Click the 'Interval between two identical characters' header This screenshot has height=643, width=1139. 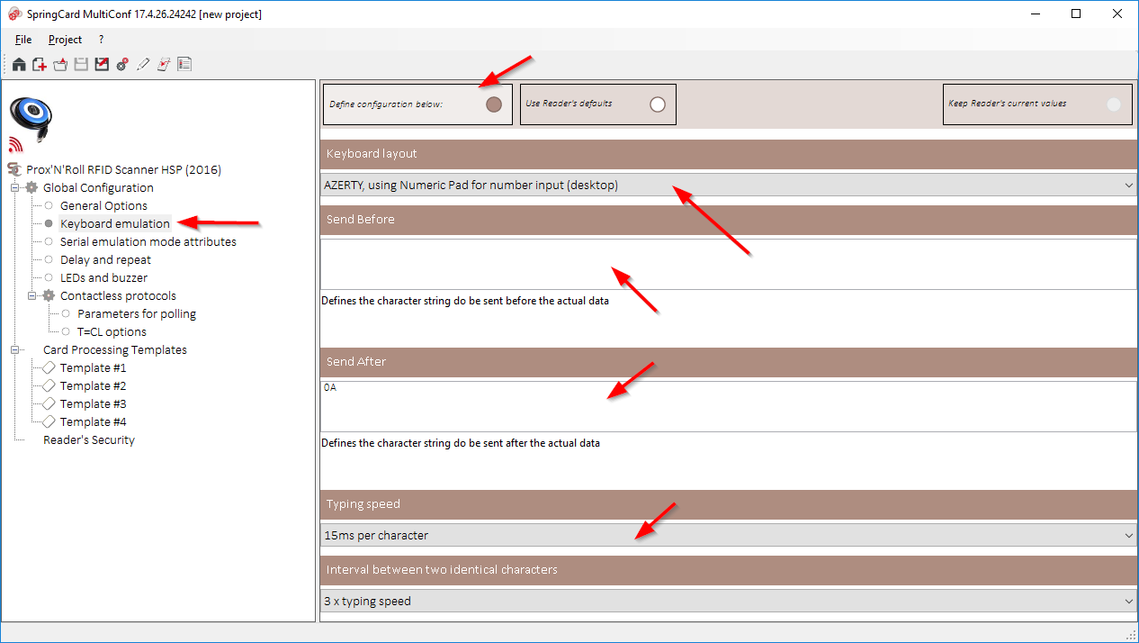pyautogui.click(x=728, y=570)
